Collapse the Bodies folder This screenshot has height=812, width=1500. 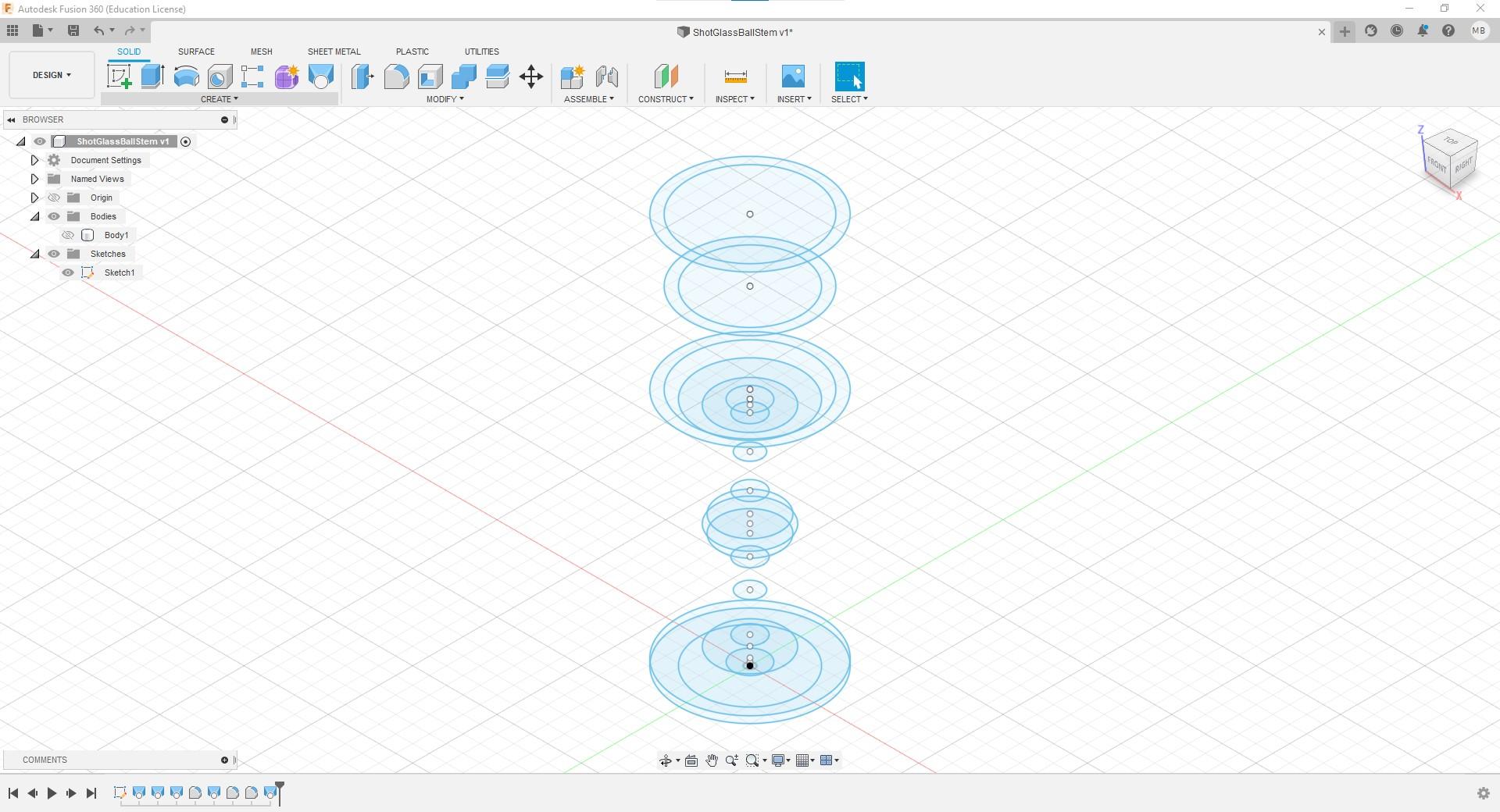point(34,216)
